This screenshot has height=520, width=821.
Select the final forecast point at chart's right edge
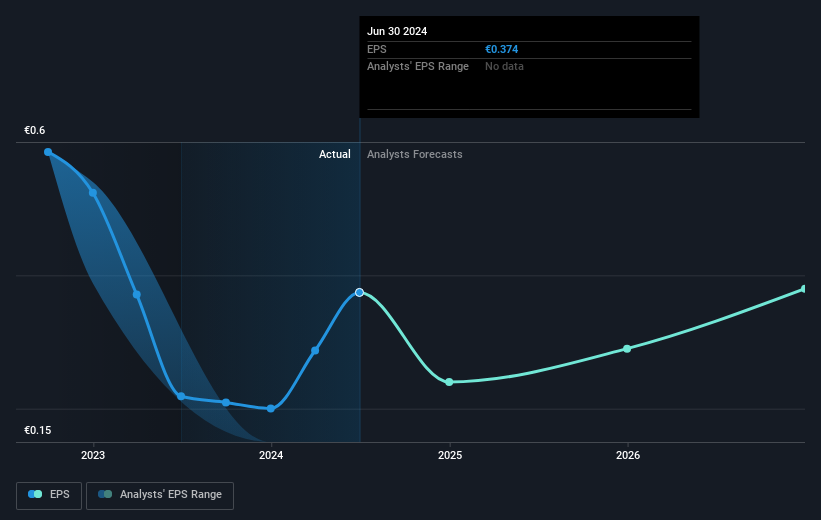point(805,289)
